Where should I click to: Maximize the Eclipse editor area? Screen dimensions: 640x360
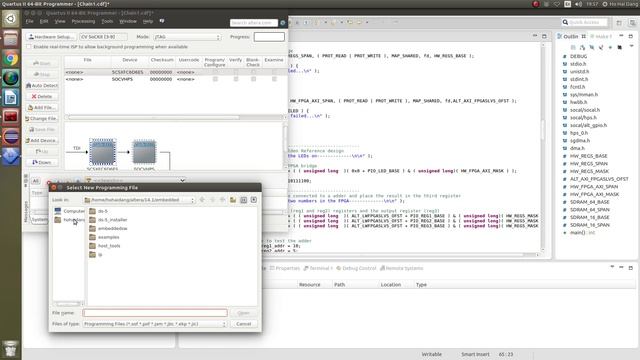click(544, 36)
